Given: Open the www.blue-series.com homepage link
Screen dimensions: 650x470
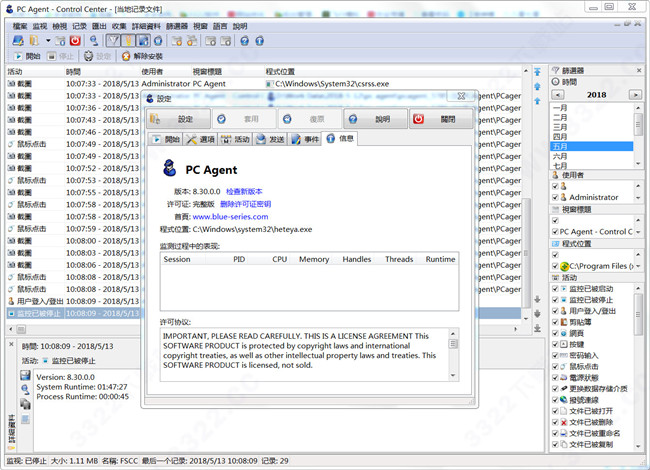Looking at the screenshot, I should 230,216.
